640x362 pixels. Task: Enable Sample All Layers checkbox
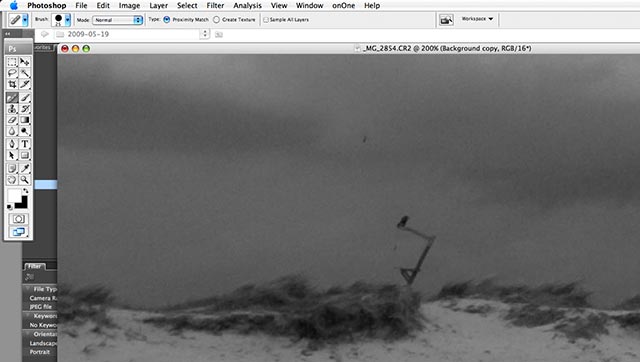[x=266, y=20]
